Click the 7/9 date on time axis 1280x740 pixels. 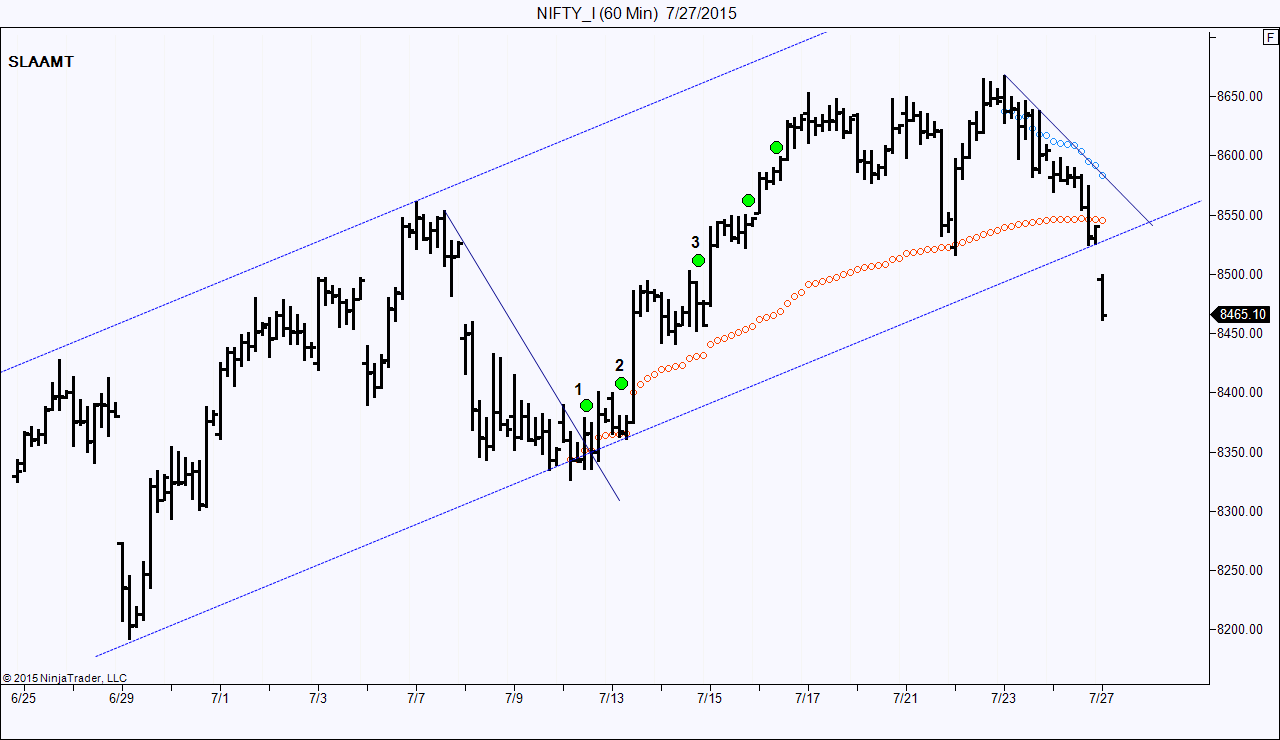(x=514, y=698)
